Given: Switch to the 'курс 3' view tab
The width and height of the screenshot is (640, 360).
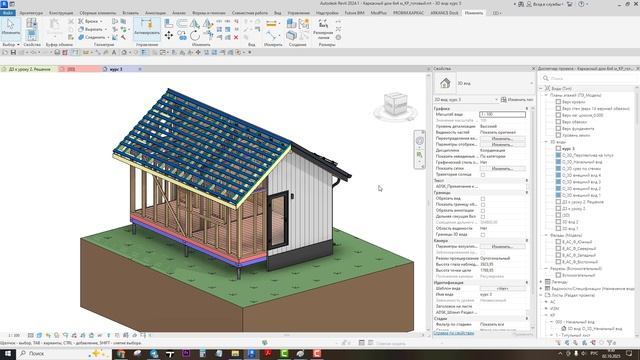Looking at the screenshot, I should click(116, 69).
